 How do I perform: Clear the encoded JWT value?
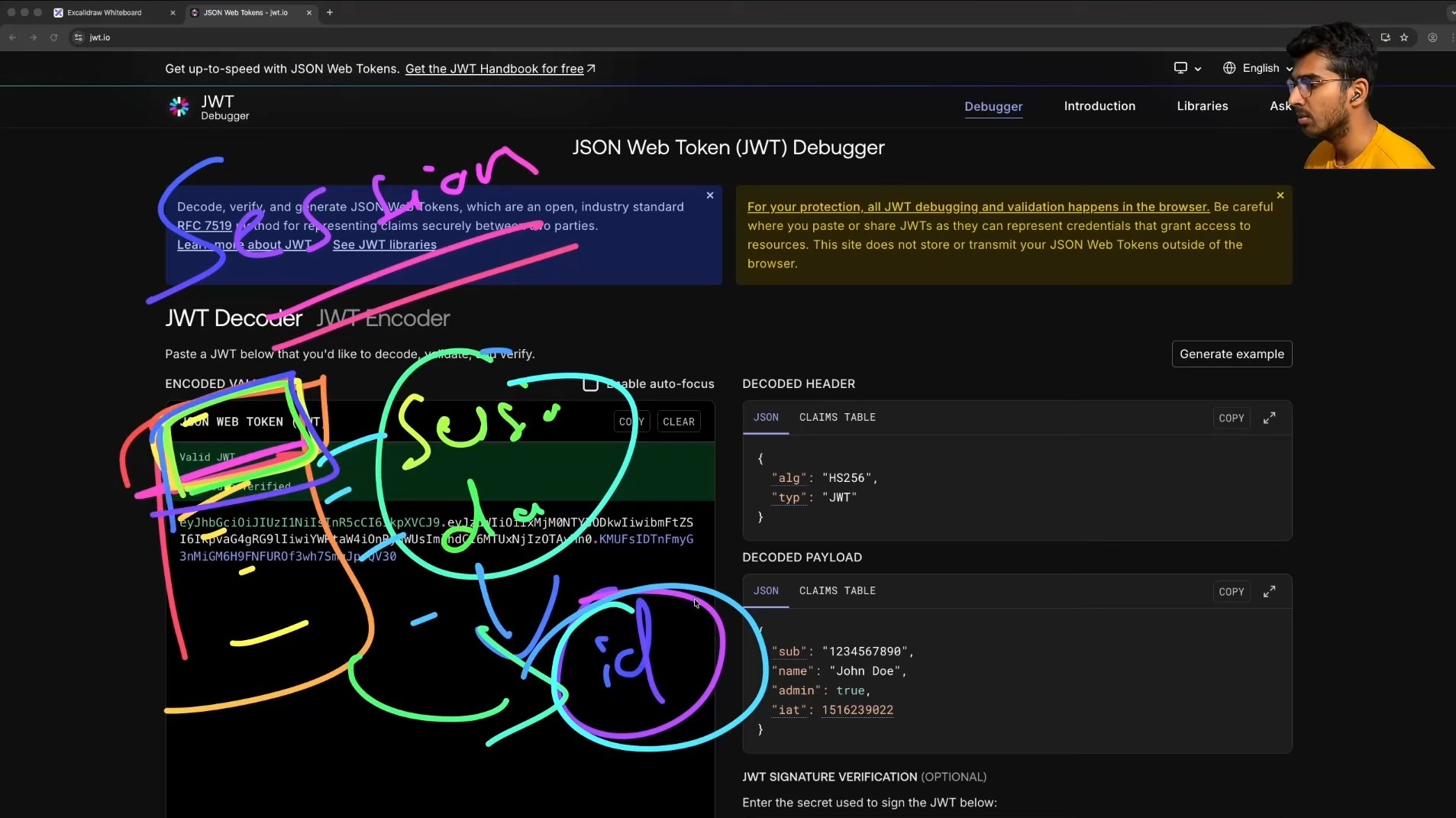(678, 422)
